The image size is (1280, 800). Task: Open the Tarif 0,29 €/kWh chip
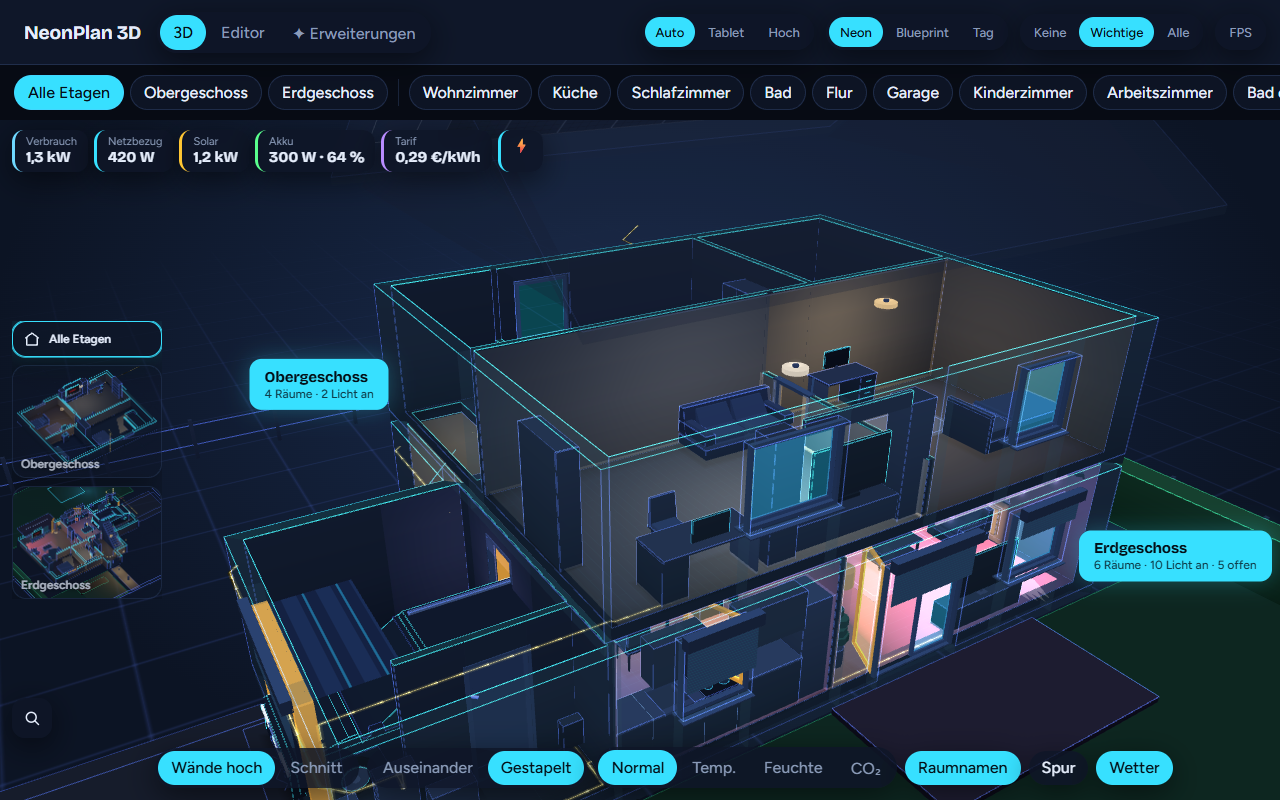tap(437, 150)
